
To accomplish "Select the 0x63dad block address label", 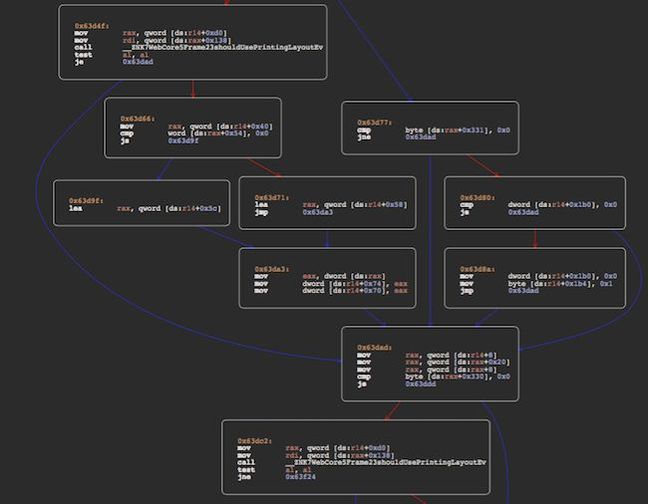I will (x=374, y=348).
